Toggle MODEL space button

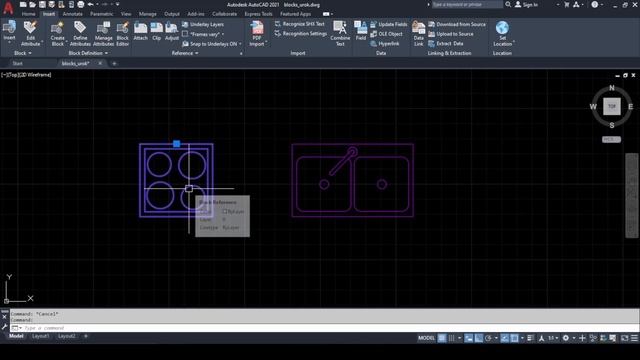(426, 338)
